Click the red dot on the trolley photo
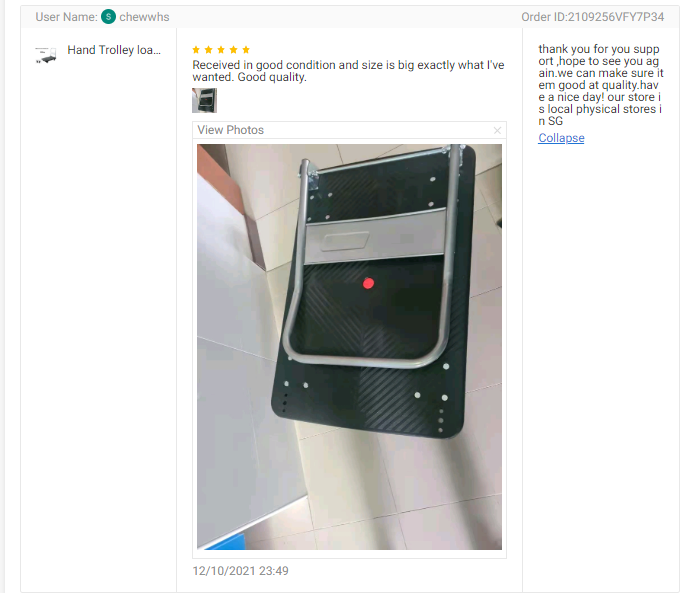 [x=368, y=283]
